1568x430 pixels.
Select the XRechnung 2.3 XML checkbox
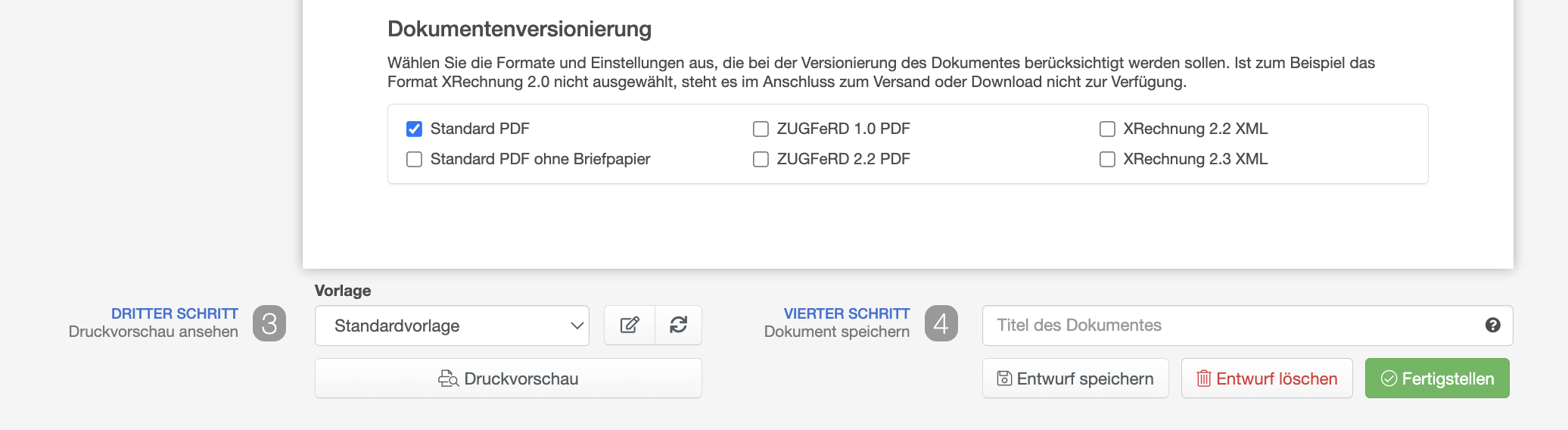[1107, 159]
